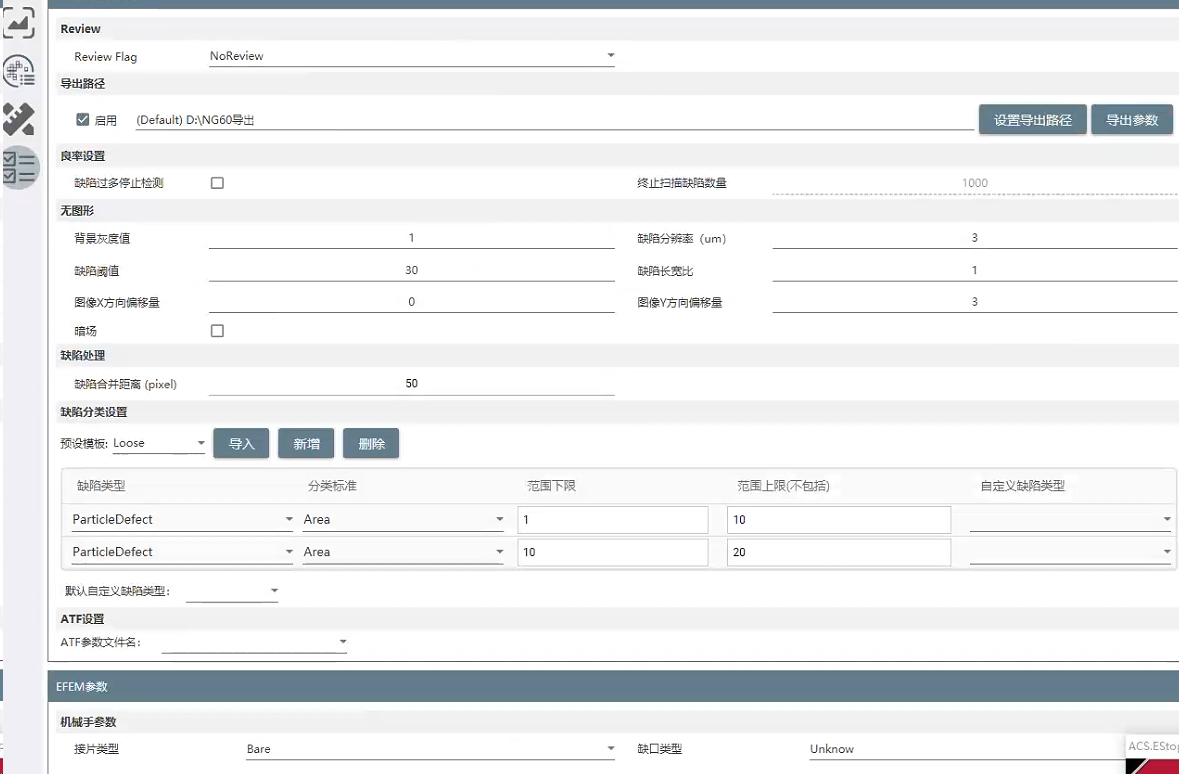The width and height of the screenshot is (1179, 774).
Task: Open first row ParticleDefect type dropdown
Action: (x=182, y=520)
